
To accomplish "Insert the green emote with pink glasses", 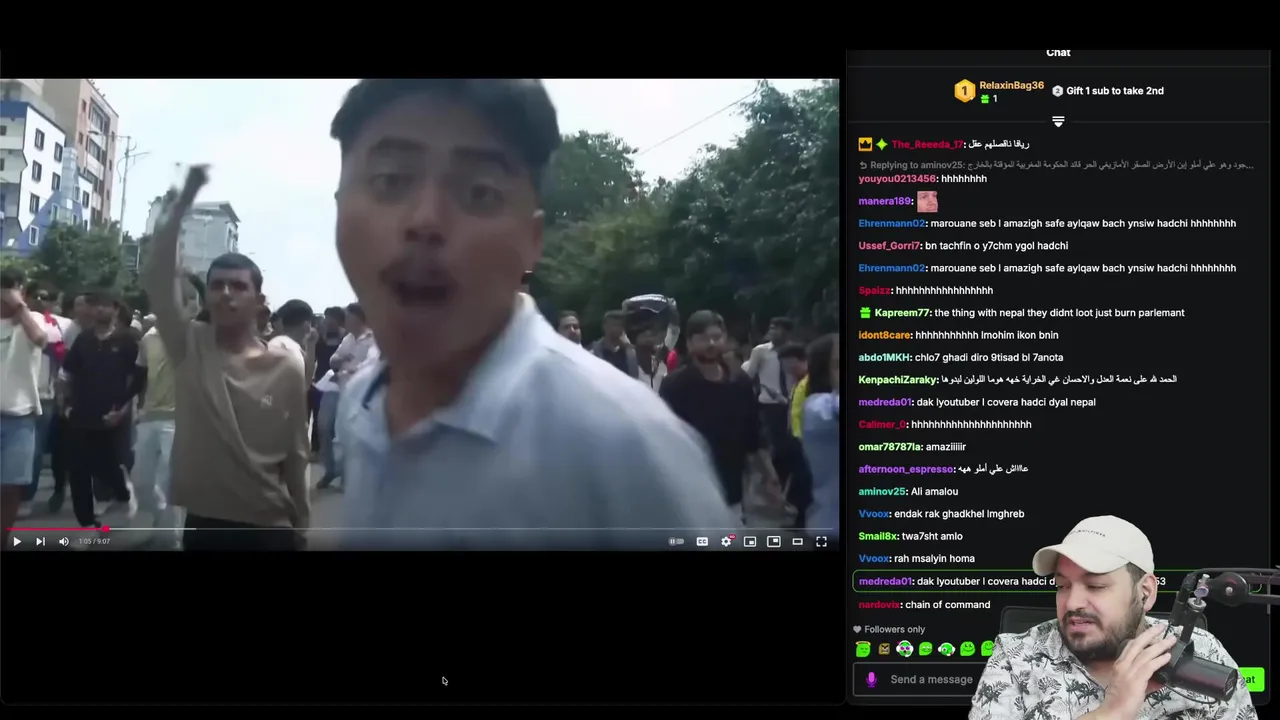I will [905, 649].
